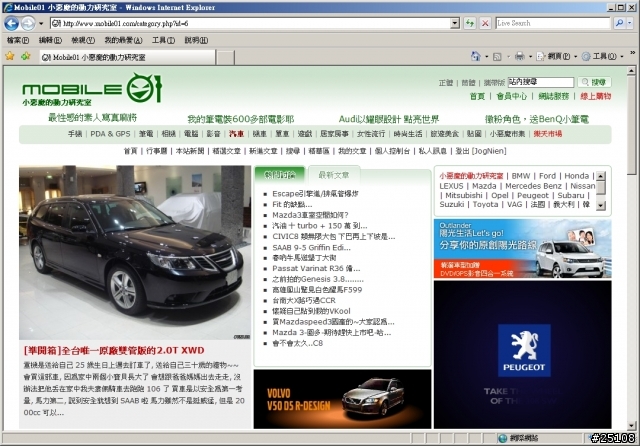Click the 網站服務 link
The image size is (640, 446).
pos(553,96)
